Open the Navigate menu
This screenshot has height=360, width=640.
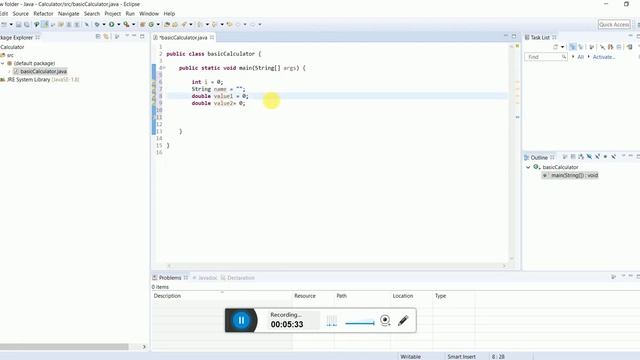point(69,13)
